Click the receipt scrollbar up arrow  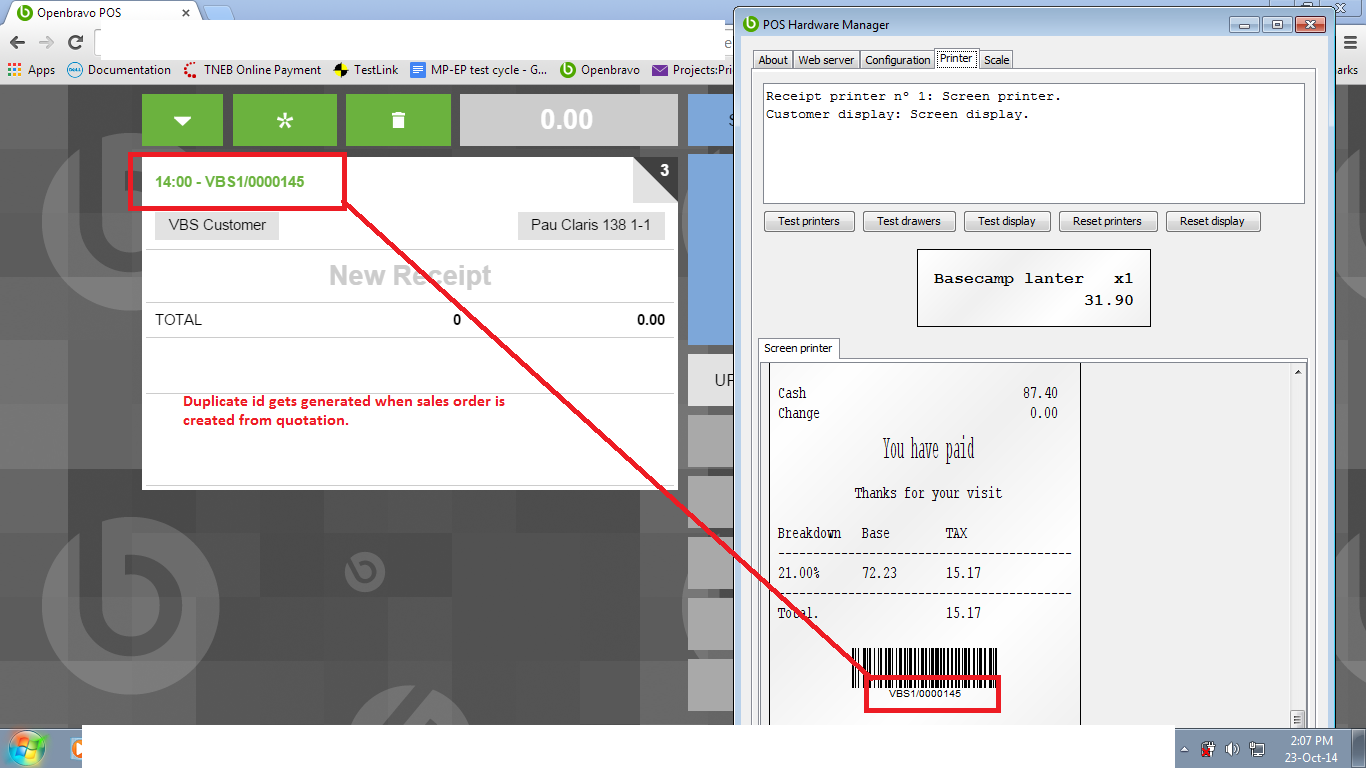click(1297, 372)
